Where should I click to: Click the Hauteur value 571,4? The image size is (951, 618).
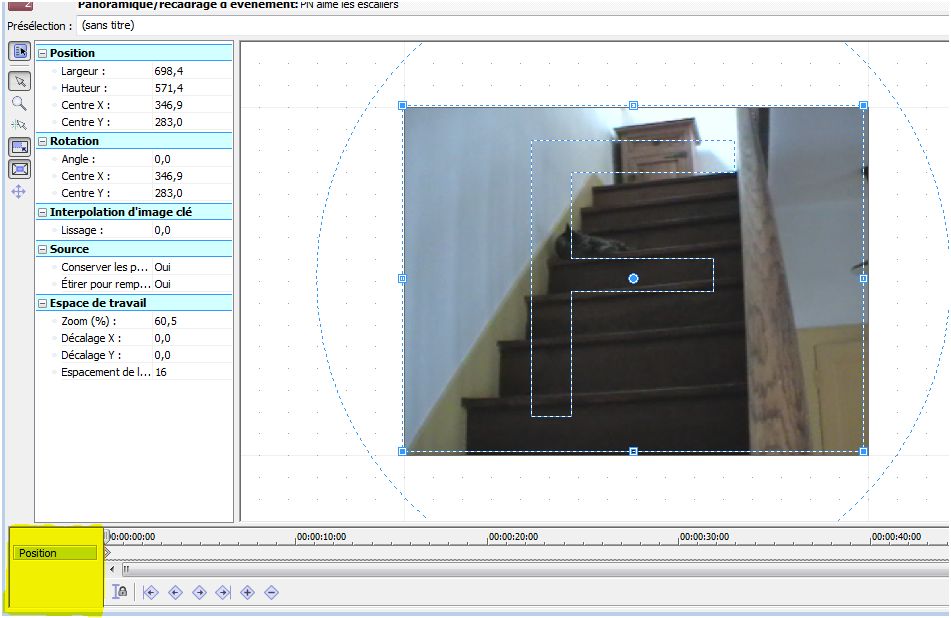click(x=169, y=88)
